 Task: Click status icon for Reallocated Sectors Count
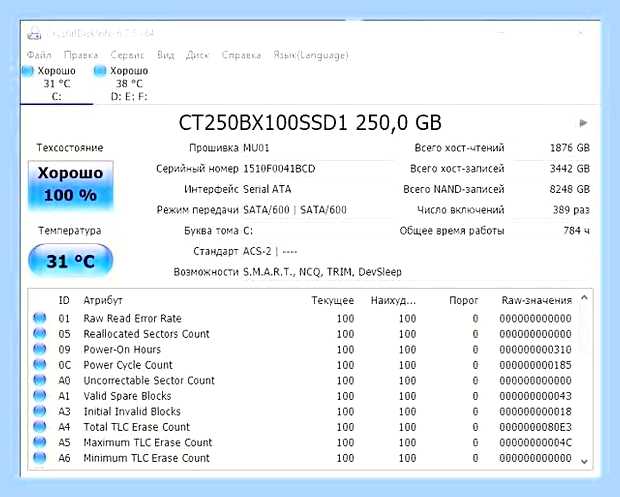[x=40, y=333]
